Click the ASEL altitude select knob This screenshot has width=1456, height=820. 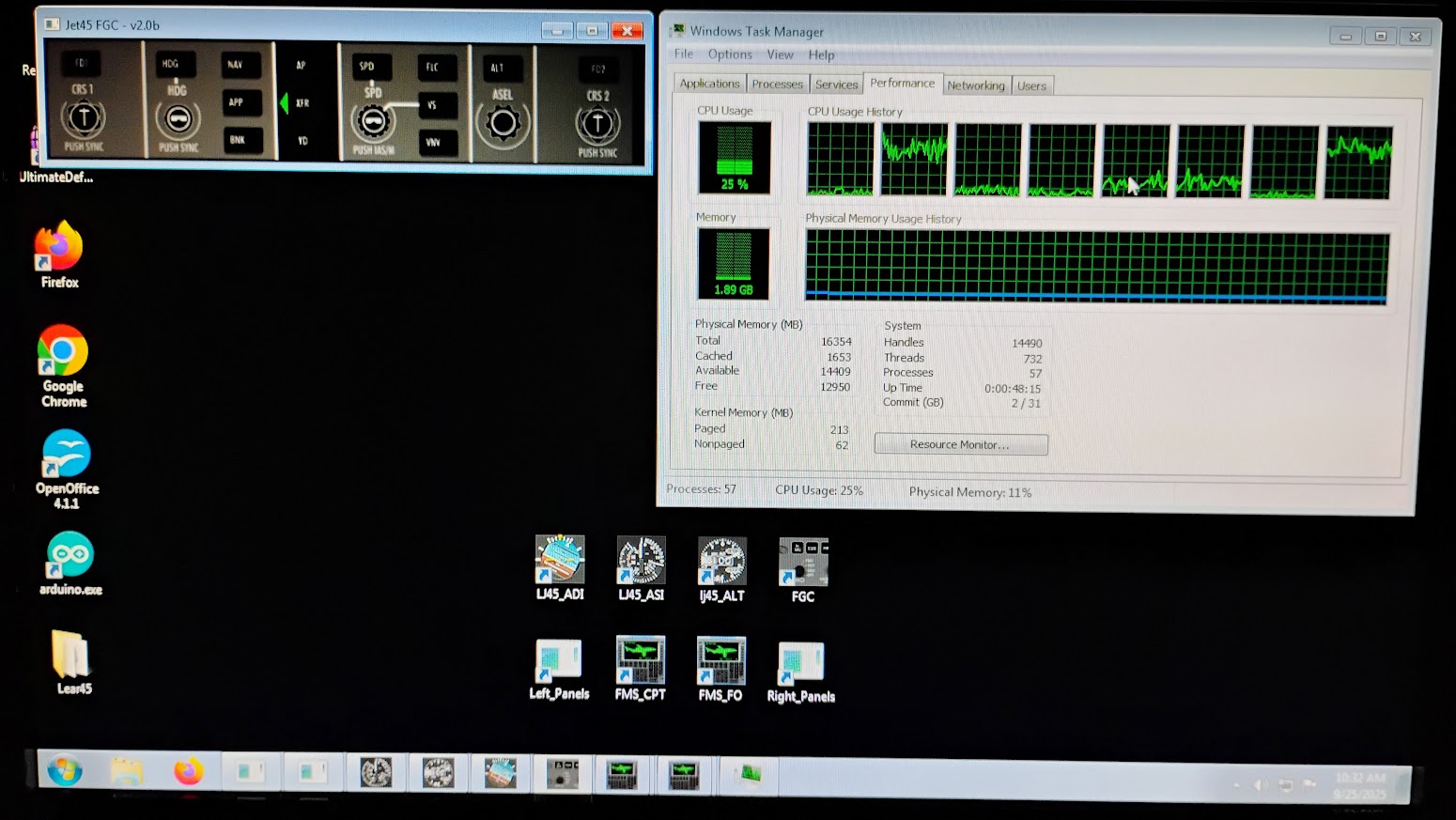[503, 123]
